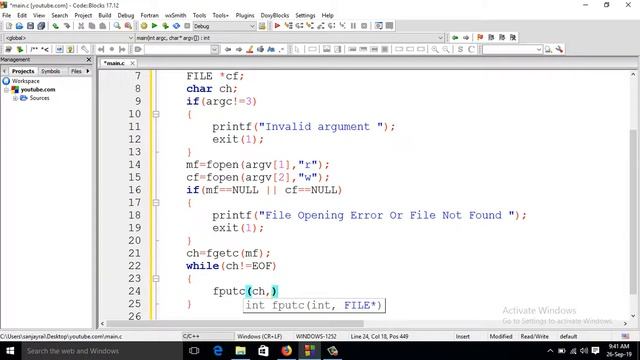Step to next line in debugger
This screenshot has height=360, width=640.
coord(299,26)
